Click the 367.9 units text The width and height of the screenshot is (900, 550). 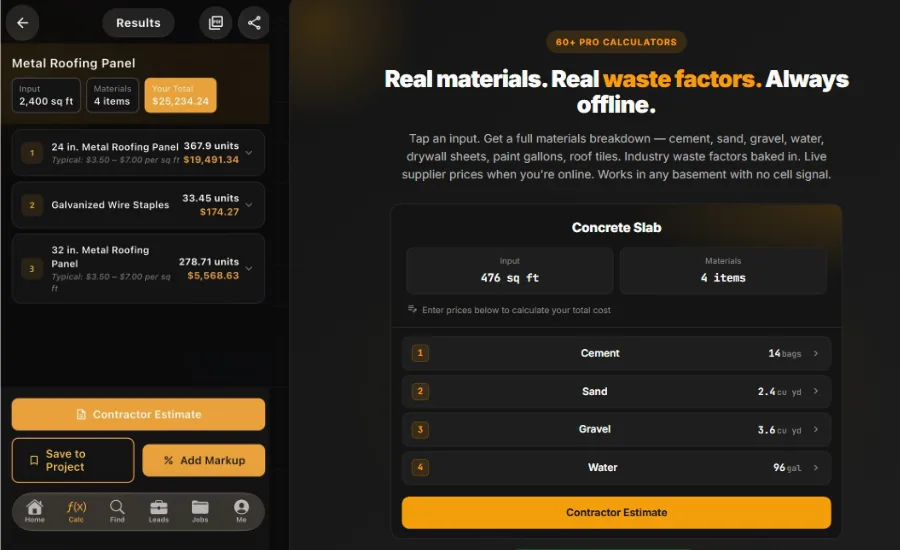pyautogui.click(x=211, y=146)
